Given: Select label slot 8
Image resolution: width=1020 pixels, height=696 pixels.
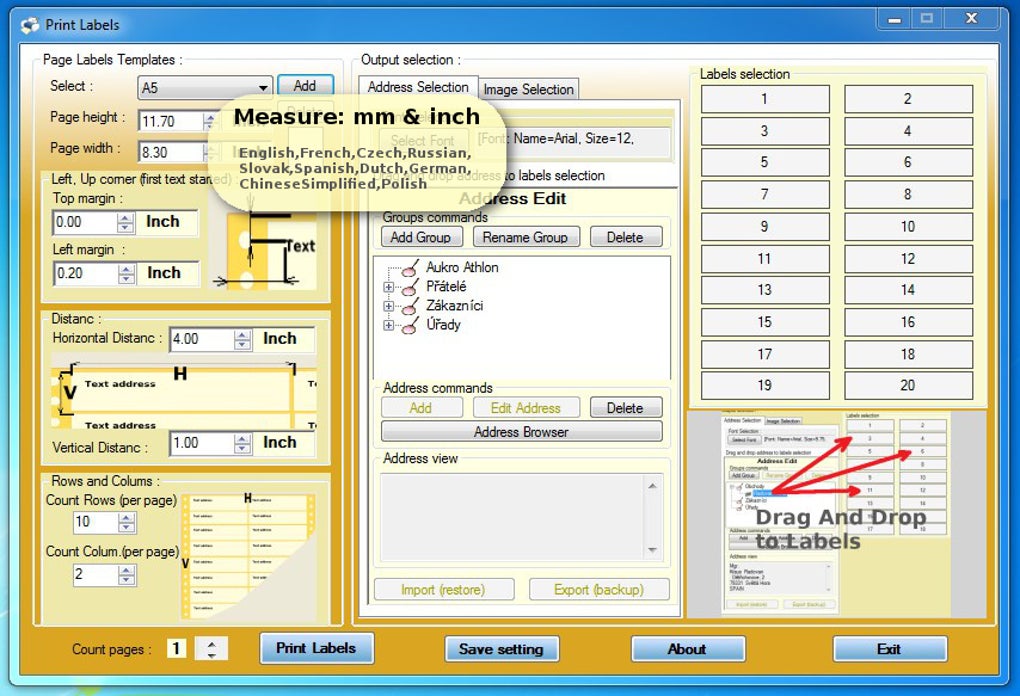Looking at the screenshot, I should point(908,194).
